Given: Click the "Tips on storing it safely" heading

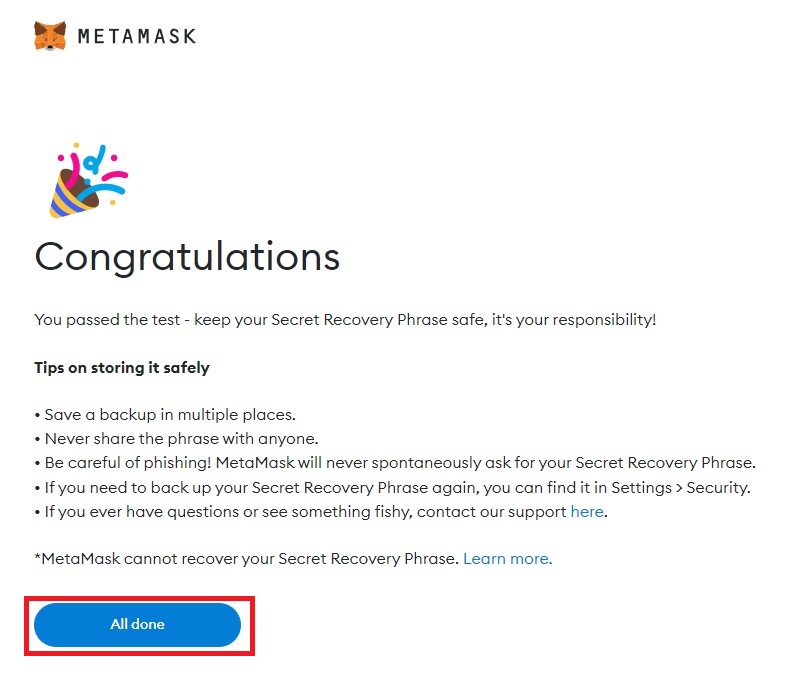Looking at the screenshot, I should pyautogui.click(x=122, y=367).
